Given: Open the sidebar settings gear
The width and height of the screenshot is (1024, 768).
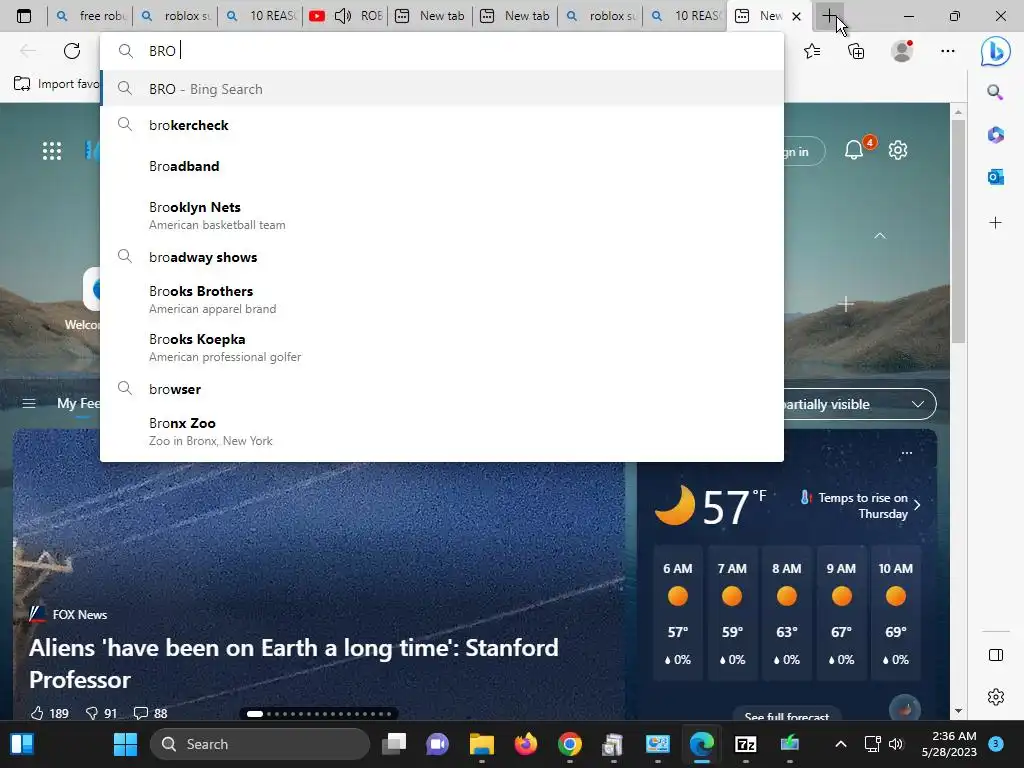Looking at the screenshot, I should click(x=996, y=697).
